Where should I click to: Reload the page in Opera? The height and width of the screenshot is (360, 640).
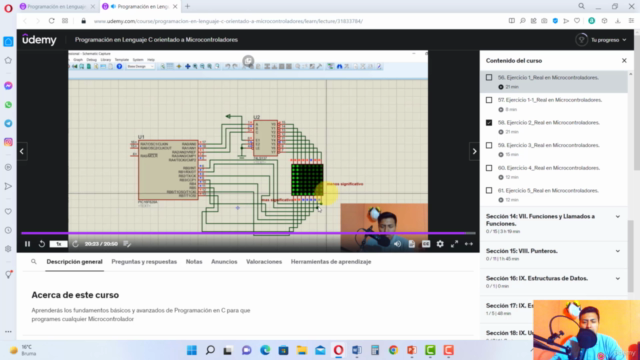pos(51,21)
